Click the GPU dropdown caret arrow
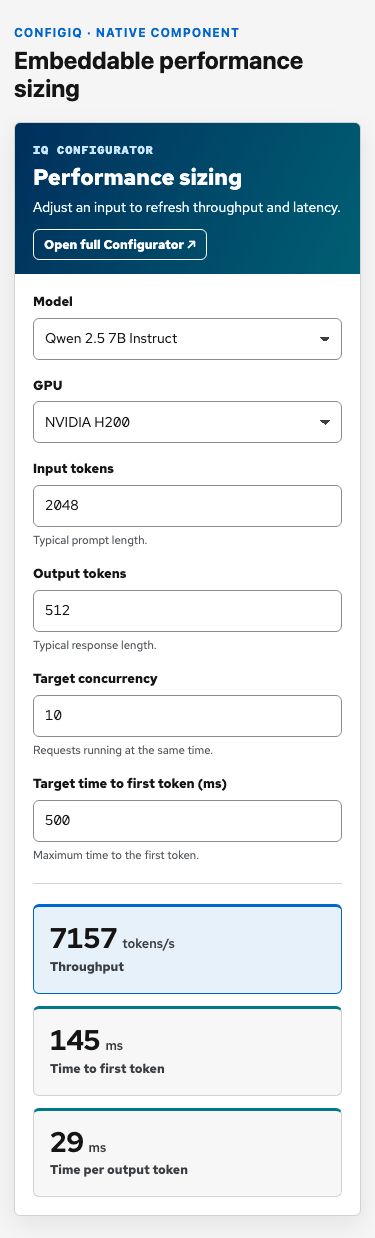 pos(324,422)
